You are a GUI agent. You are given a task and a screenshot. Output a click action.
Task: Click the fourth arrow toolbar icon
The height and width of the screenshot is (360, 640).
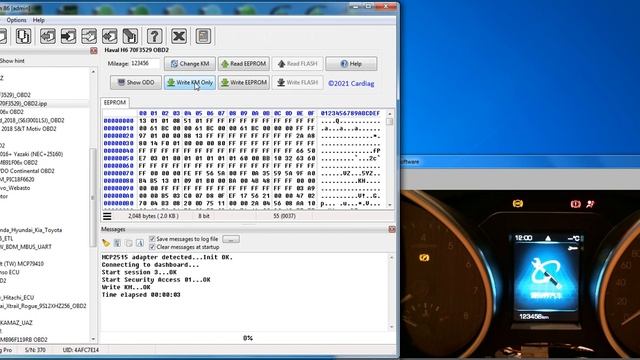pyautogui.click(x=109, y=36)
